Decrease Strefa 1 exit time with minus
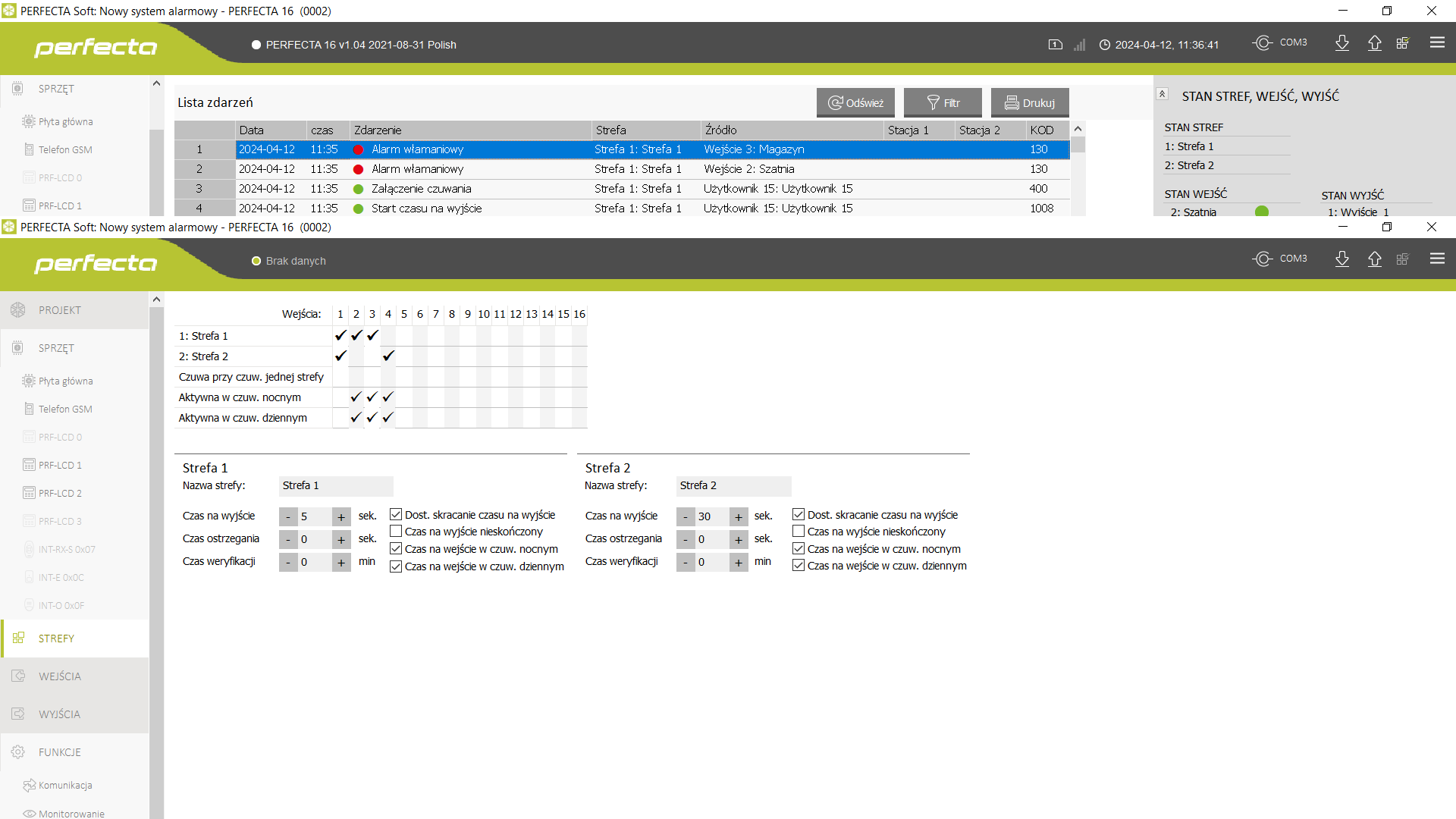This screenshot has width=1456, height=819. (288, 517)
